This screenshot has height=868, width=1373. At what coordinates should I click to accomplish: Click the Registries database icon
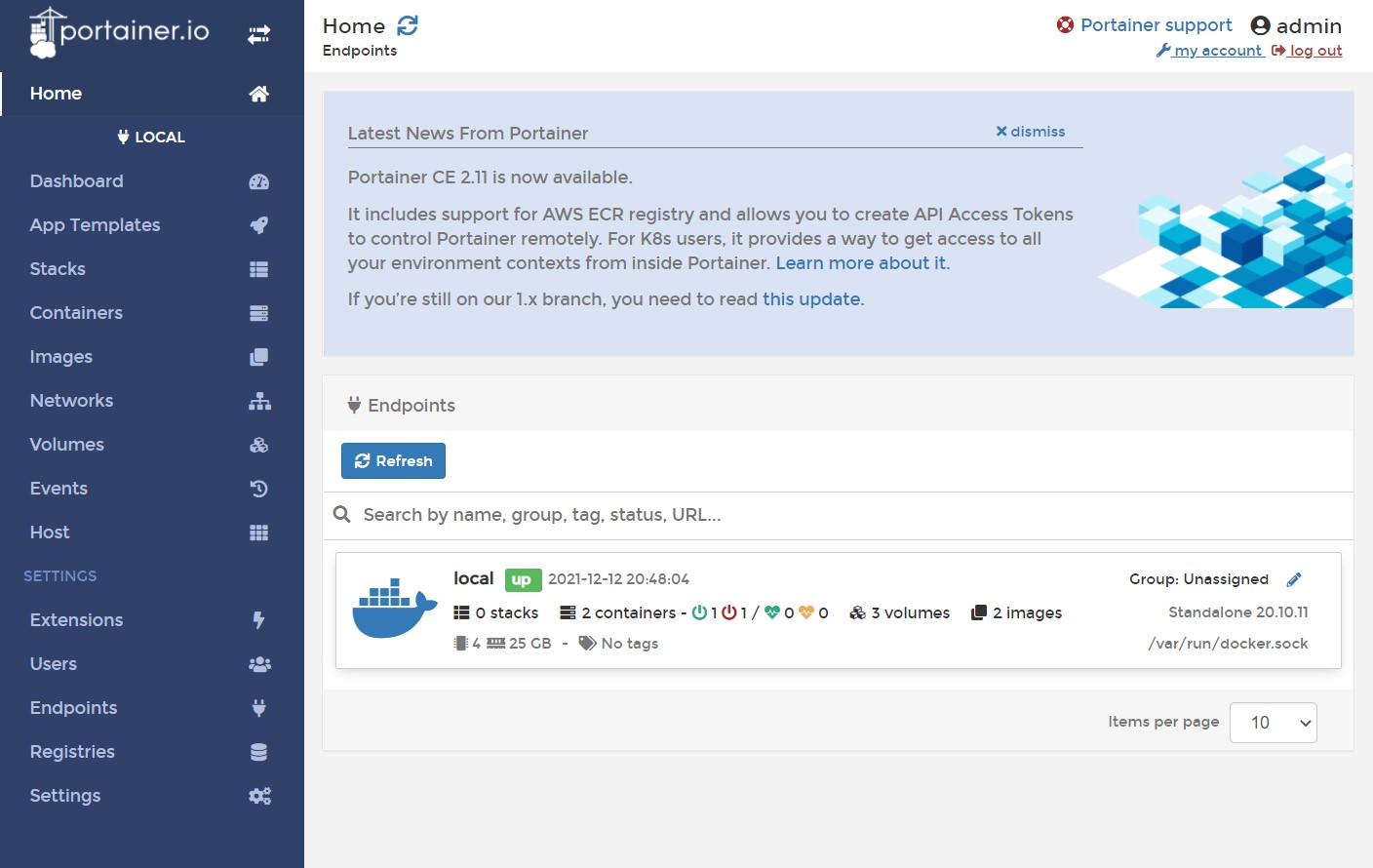[x=258, y=752]
